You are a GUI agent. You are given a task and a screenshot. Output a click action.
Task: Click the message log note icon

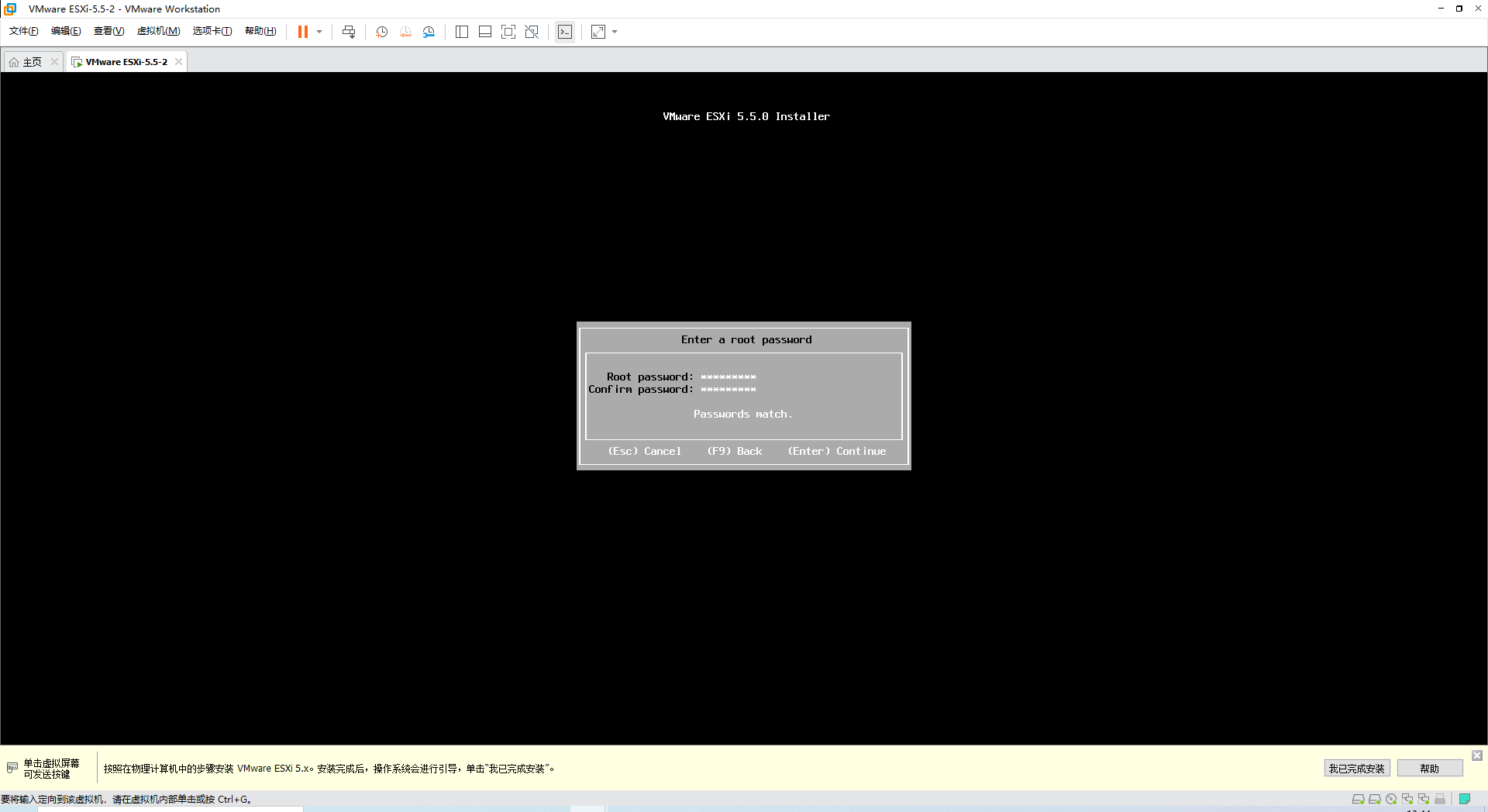[x=1466, y=799]
